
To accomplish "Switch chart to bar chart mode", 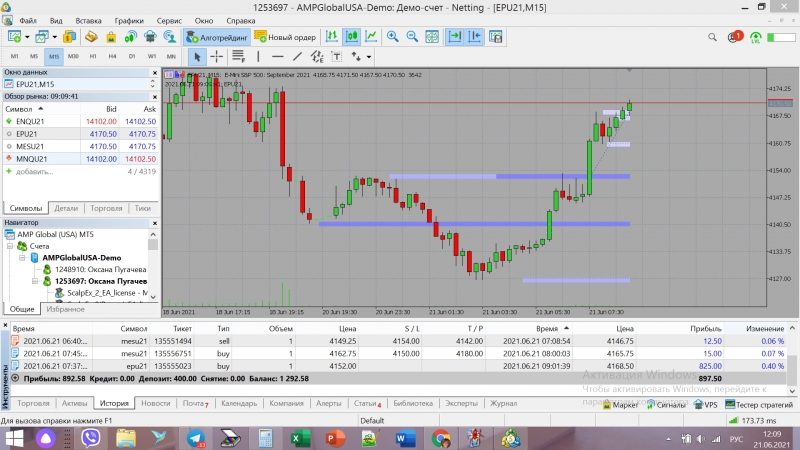I will click(x=332, y=37).
